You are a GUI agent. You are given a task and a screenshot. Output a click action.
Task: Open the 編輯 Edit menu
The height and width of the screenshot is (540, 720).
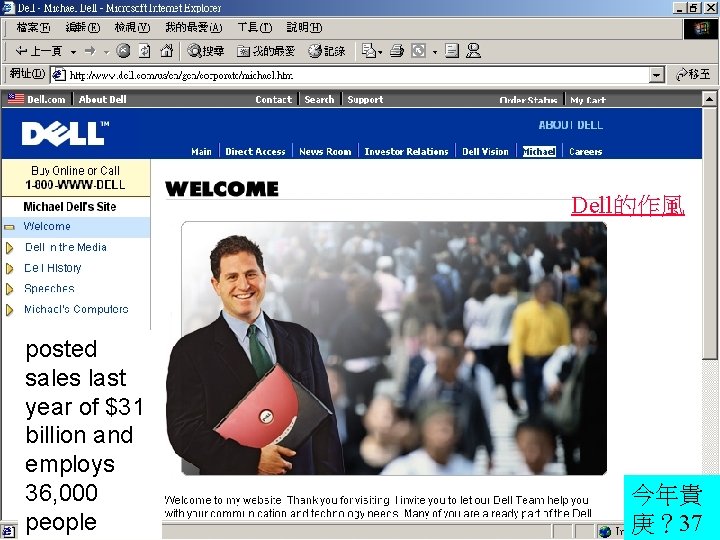(83, 28)
